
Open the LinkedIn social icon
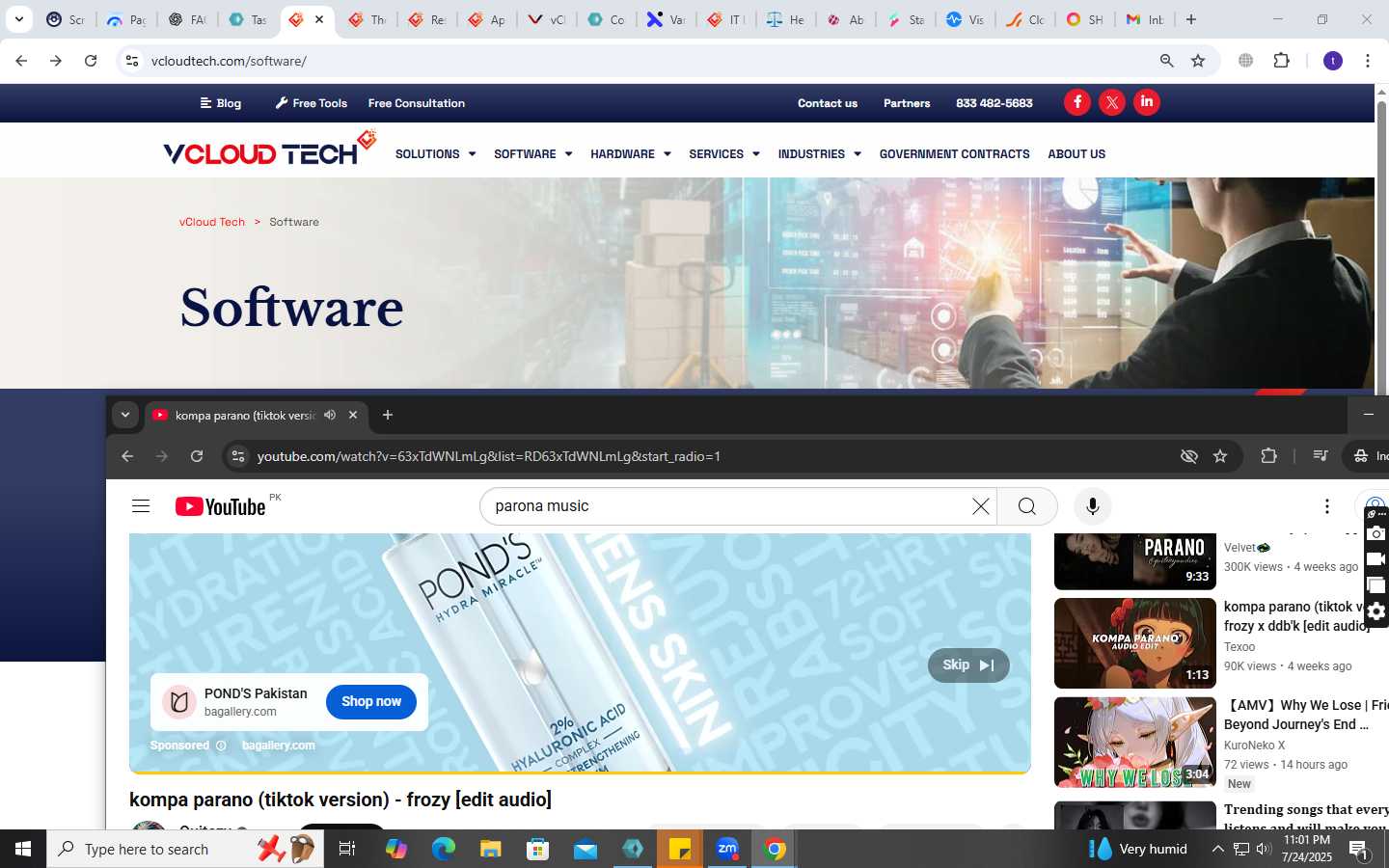[x=1147, y=102]
